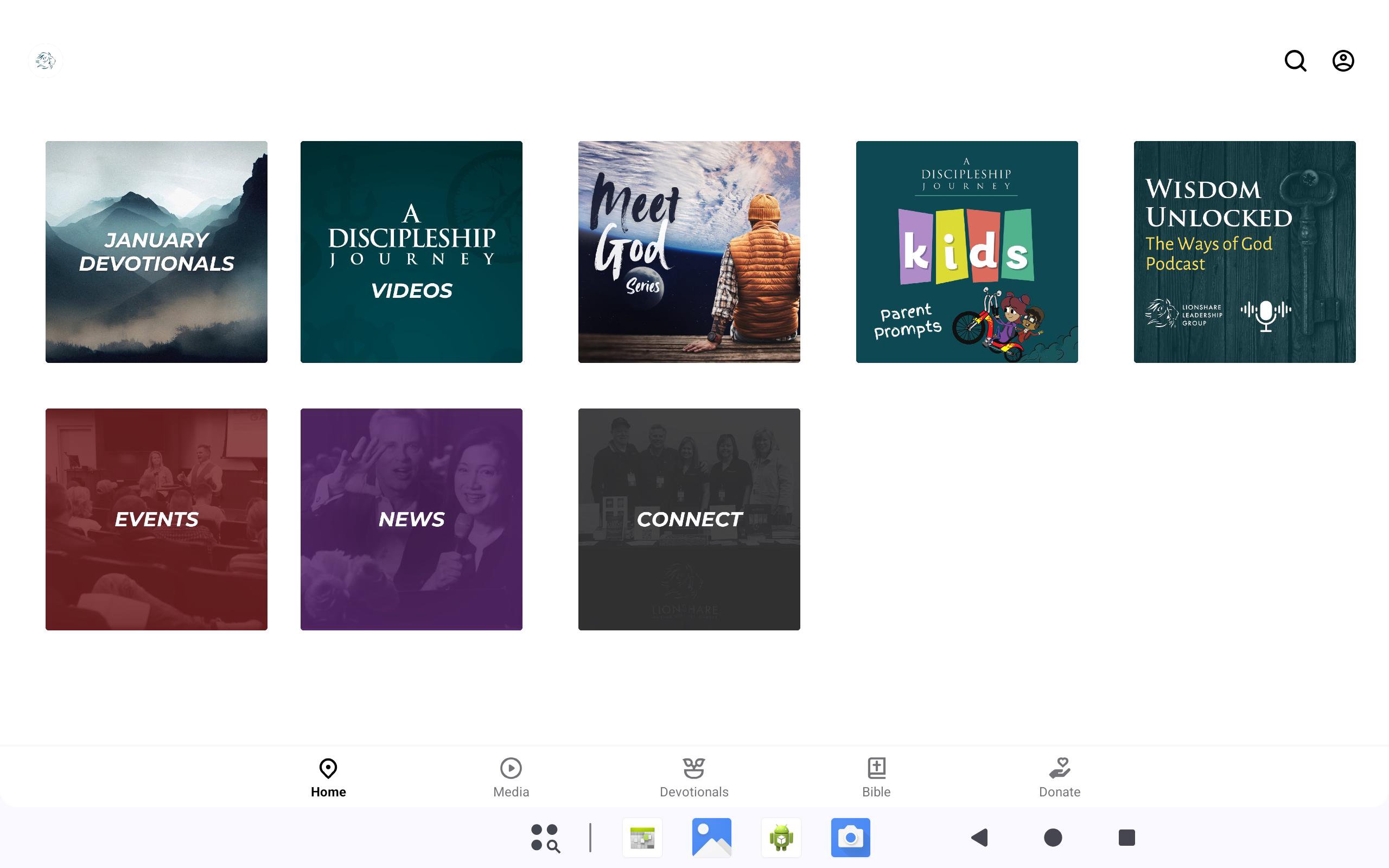The height and width of the screenshot is (868, 1389).
Task: Open the user profile account icon
Action: pos(1342,60)
